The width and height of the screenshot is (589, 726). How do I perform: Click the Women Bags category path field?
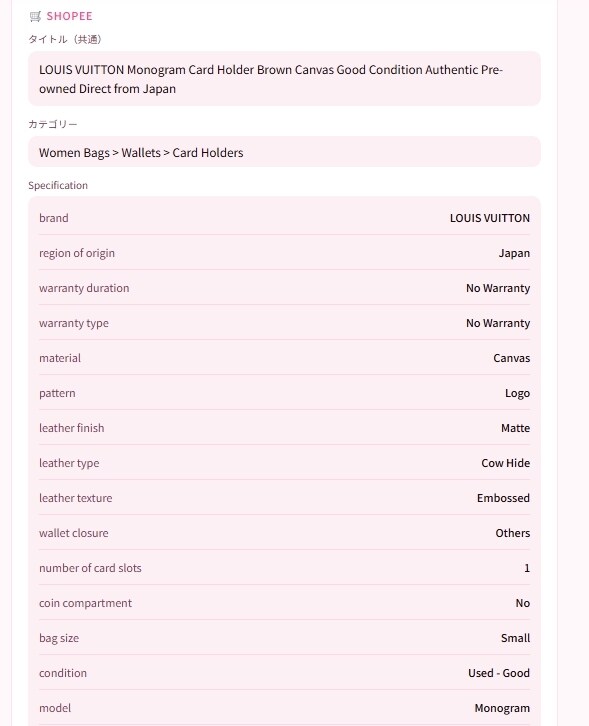coord(284,152)
